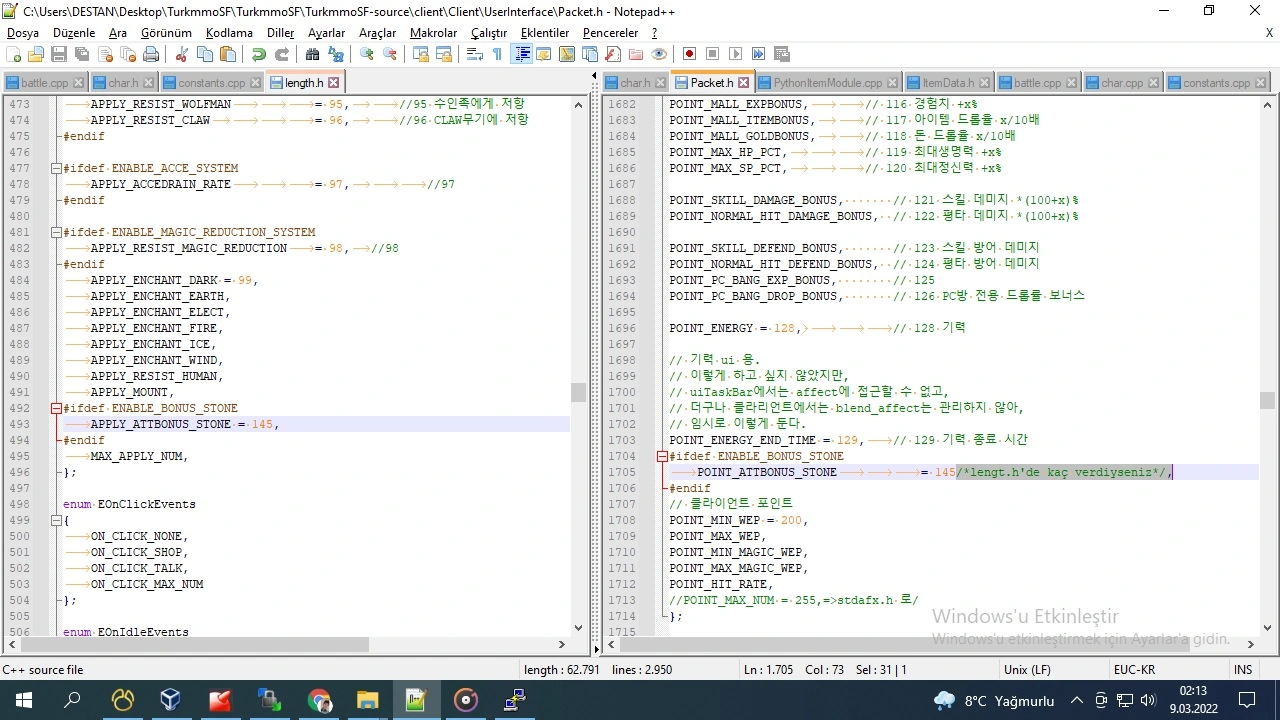1280x720 pixels.
Task: Play the recorded macro with the Playback icon
Action: pyautogui.click(x=736, y=54)
